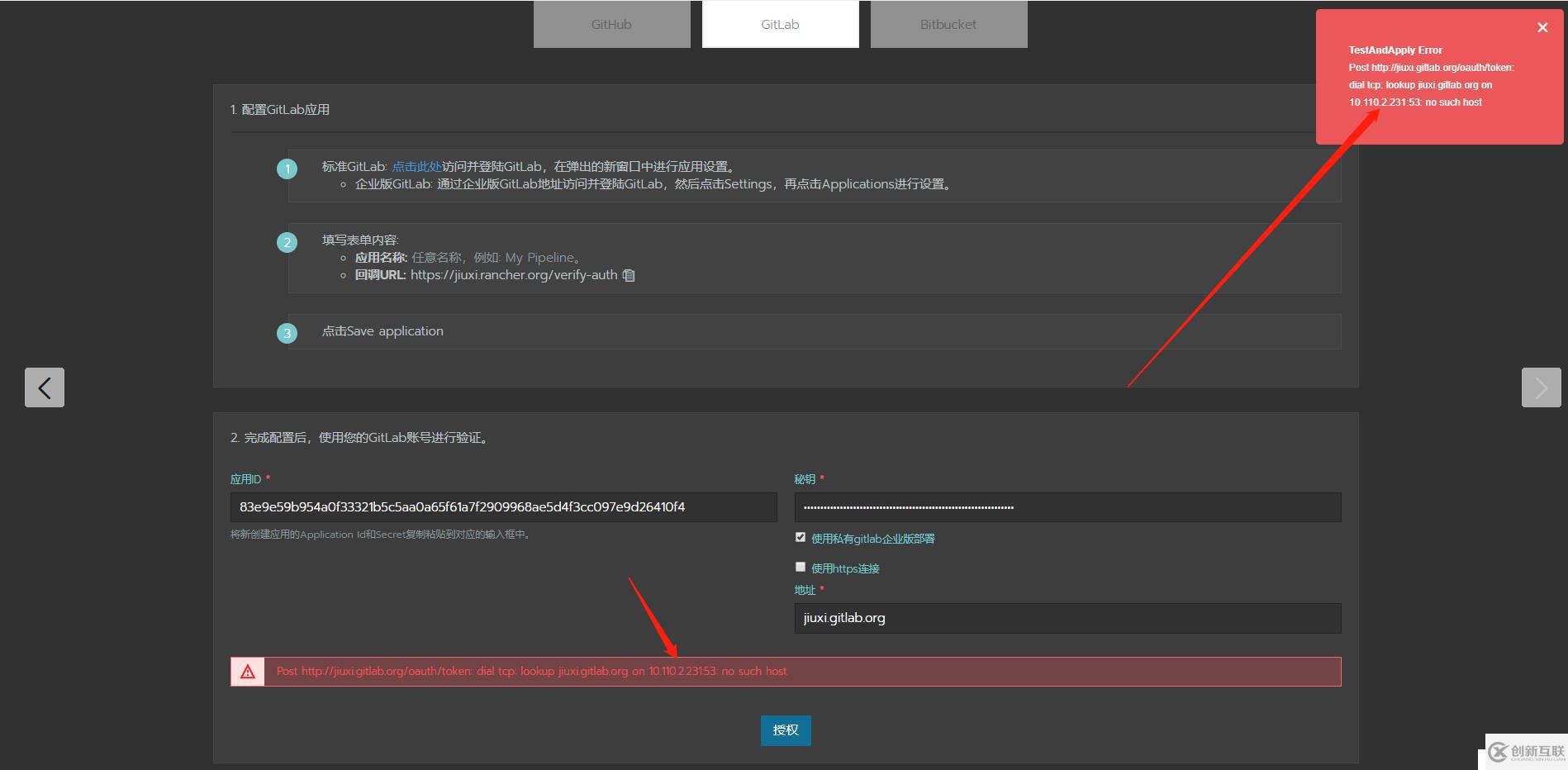Disable 使用私有gitlab企业版部署 checkbox
Image resolution: width=1568 pixels, height=770 pixels.
tap(800, 536)
